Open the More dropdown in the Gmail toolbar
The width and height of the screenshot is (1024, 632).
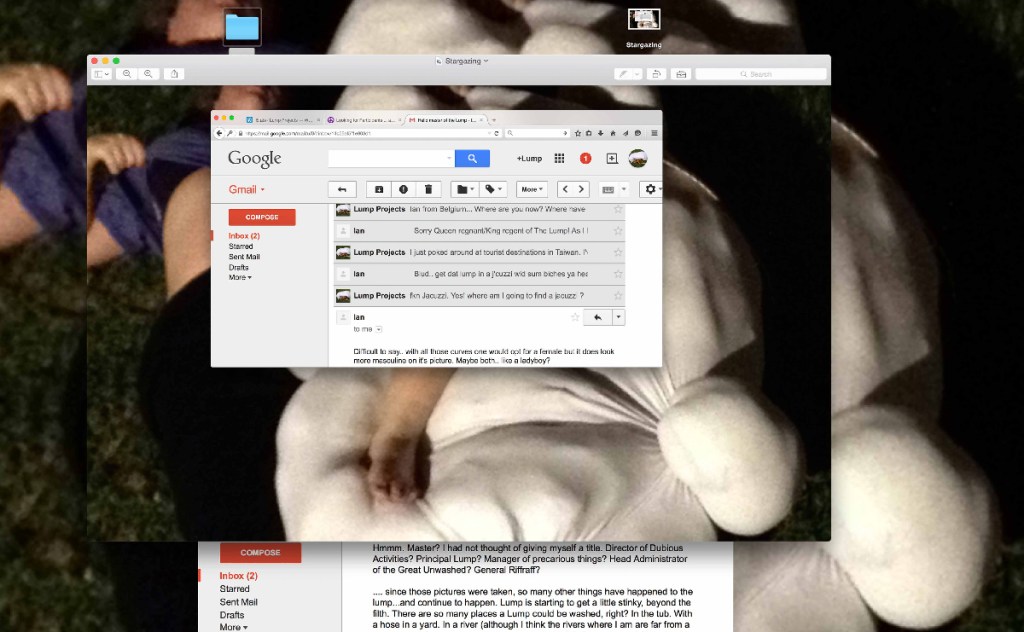(x=531, y=189)
